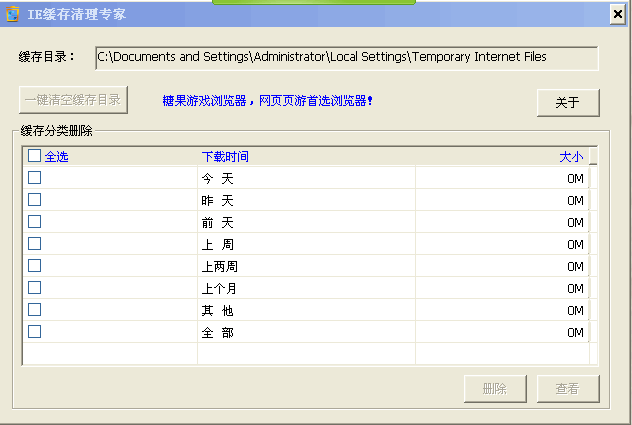Click the 缓存目录 path field
The height and width of the screenshot is (425, 632).
point(346,57)
